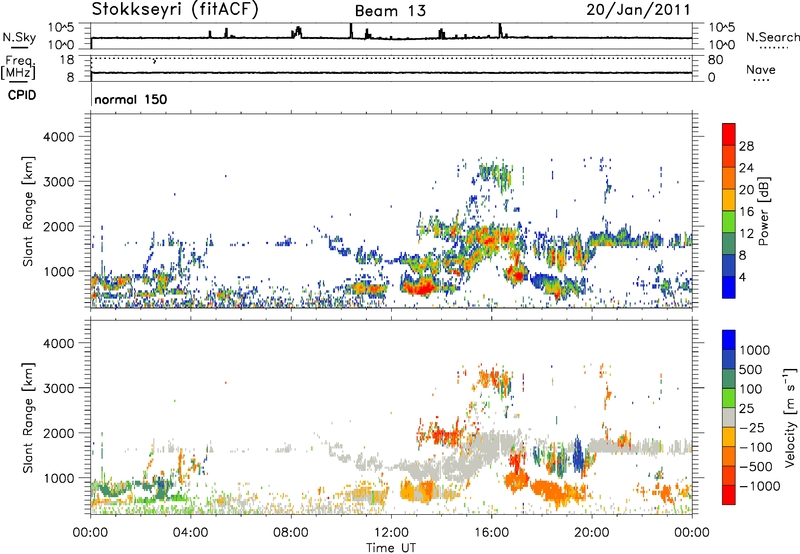This screenshot has height=554, width=800.
Task: Click the 'Beam 13' label
Action: [390, 11]
